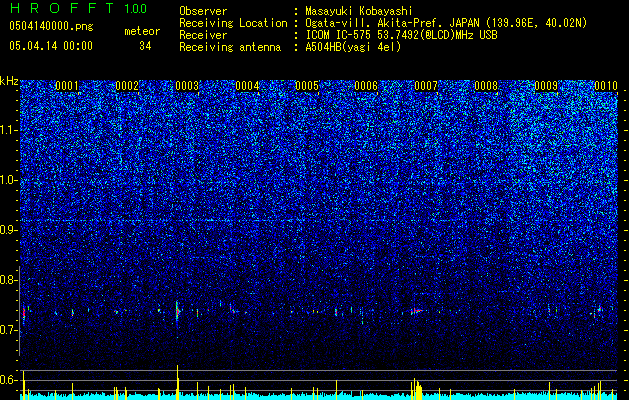Click the red meteor echo near marker 0007
Screen dimensions: 629x400
(x=417, y=311)
